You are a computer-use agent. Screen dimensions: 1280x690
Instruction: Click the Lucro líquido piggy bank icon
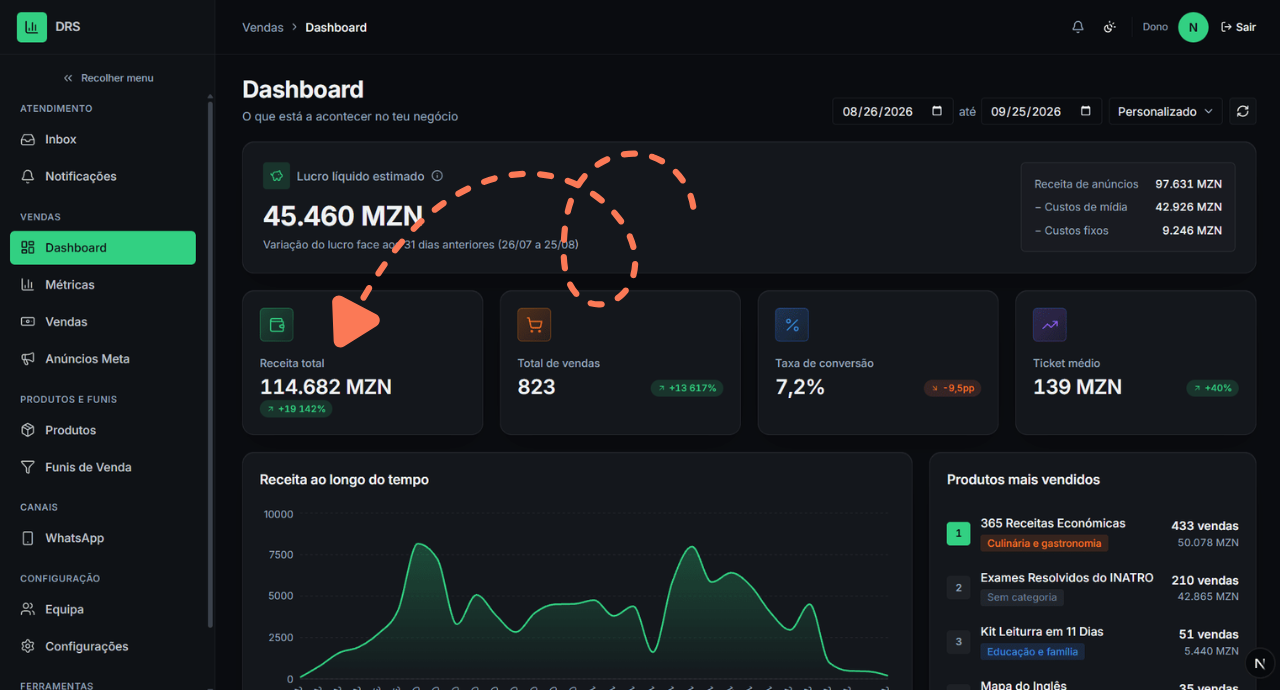coord(276,176)
